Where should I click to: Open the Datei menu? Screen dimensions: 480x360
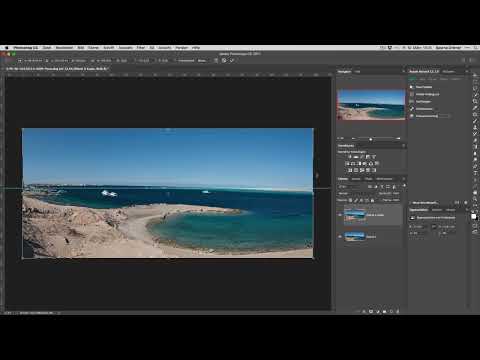coord(47,48)
